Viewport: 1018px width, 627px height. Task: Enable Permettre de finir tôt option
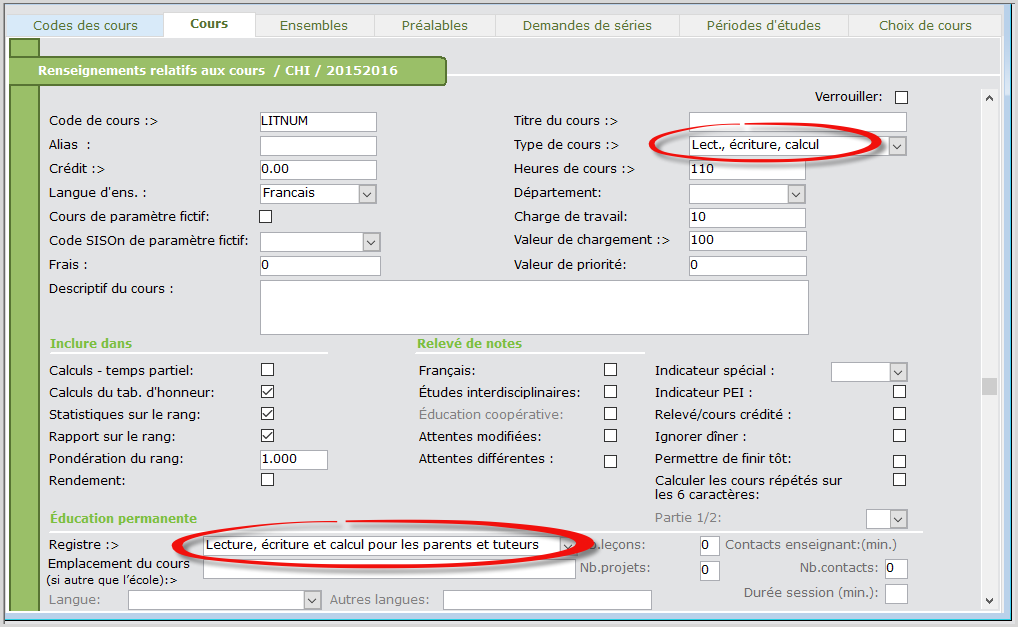tap(899, 461)
